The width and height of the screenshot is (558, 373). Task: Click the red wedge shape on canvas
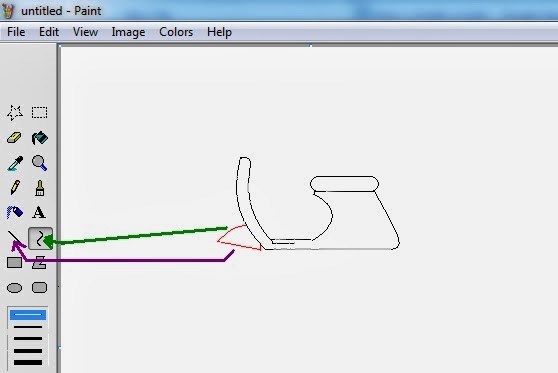[x=239, y=239]
